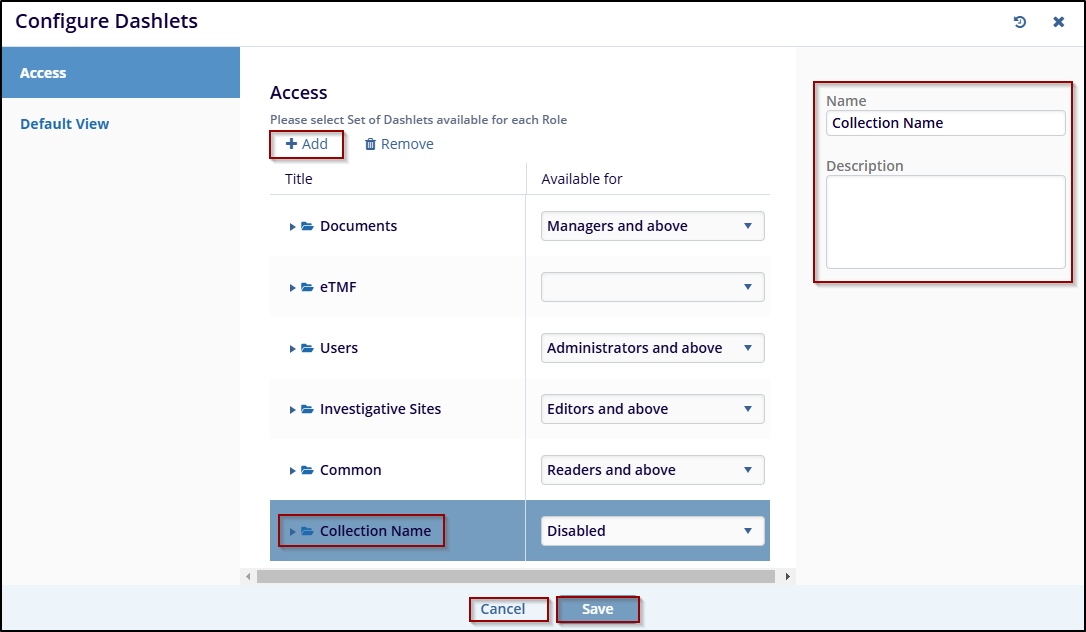Click the reset history icon in header
The width and height of the screenshot is (1086, 632).
coord(1020,22)
